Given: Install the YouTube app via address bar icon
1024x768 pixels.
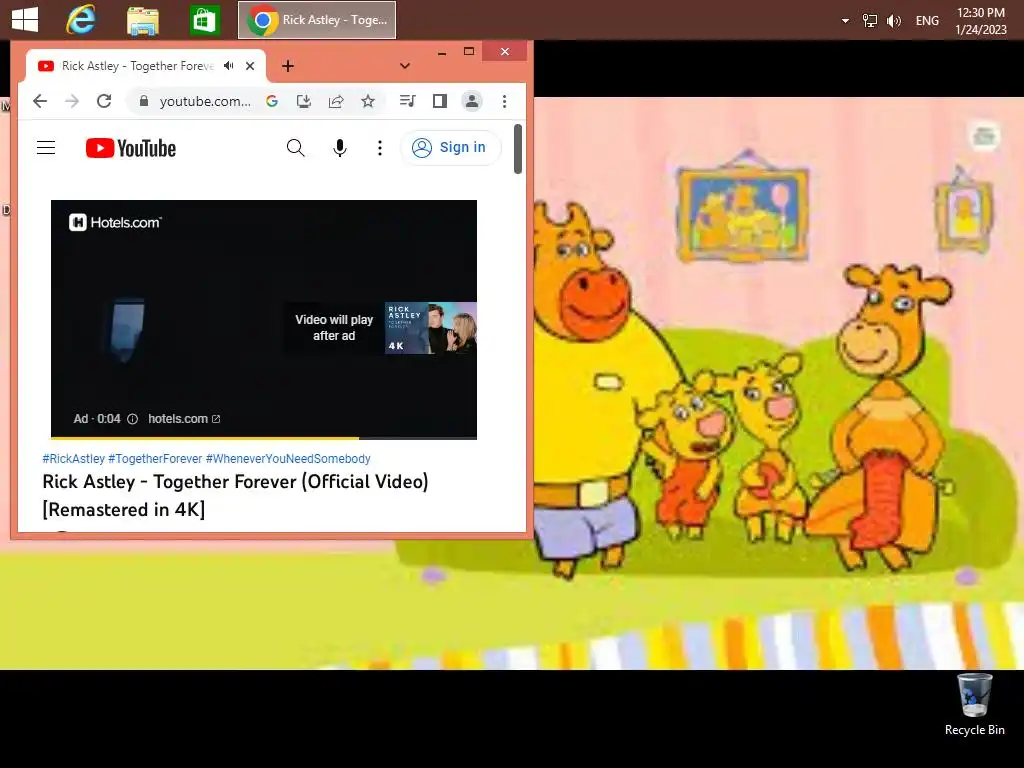Looking at the screenshot, I should click(x=304, y=101).
